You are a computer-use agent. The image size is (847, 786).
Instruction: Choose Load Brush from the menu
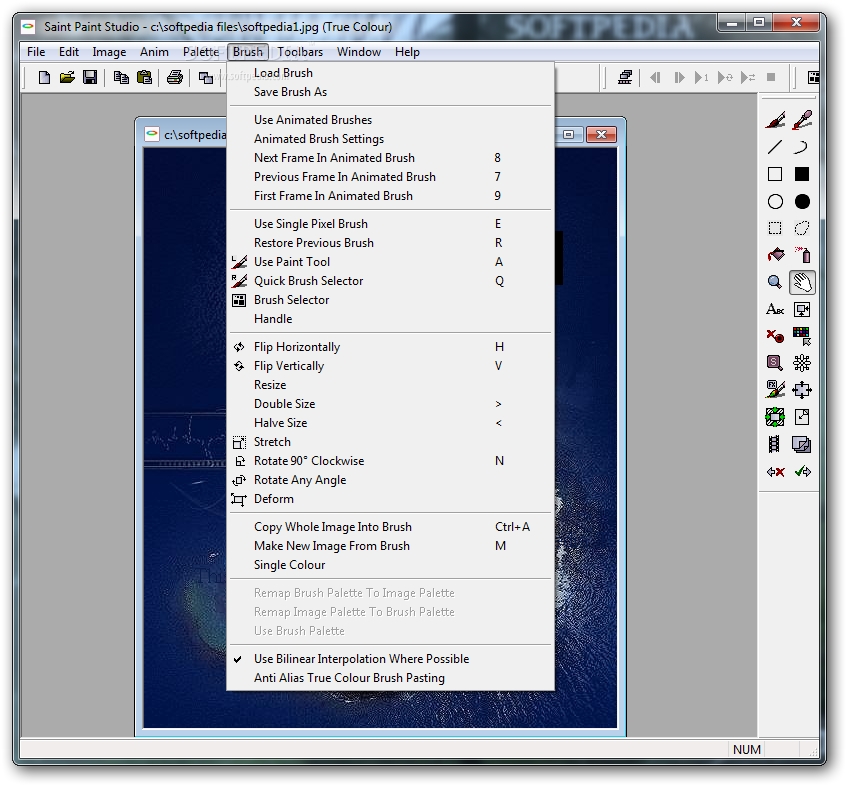[390, 72]
